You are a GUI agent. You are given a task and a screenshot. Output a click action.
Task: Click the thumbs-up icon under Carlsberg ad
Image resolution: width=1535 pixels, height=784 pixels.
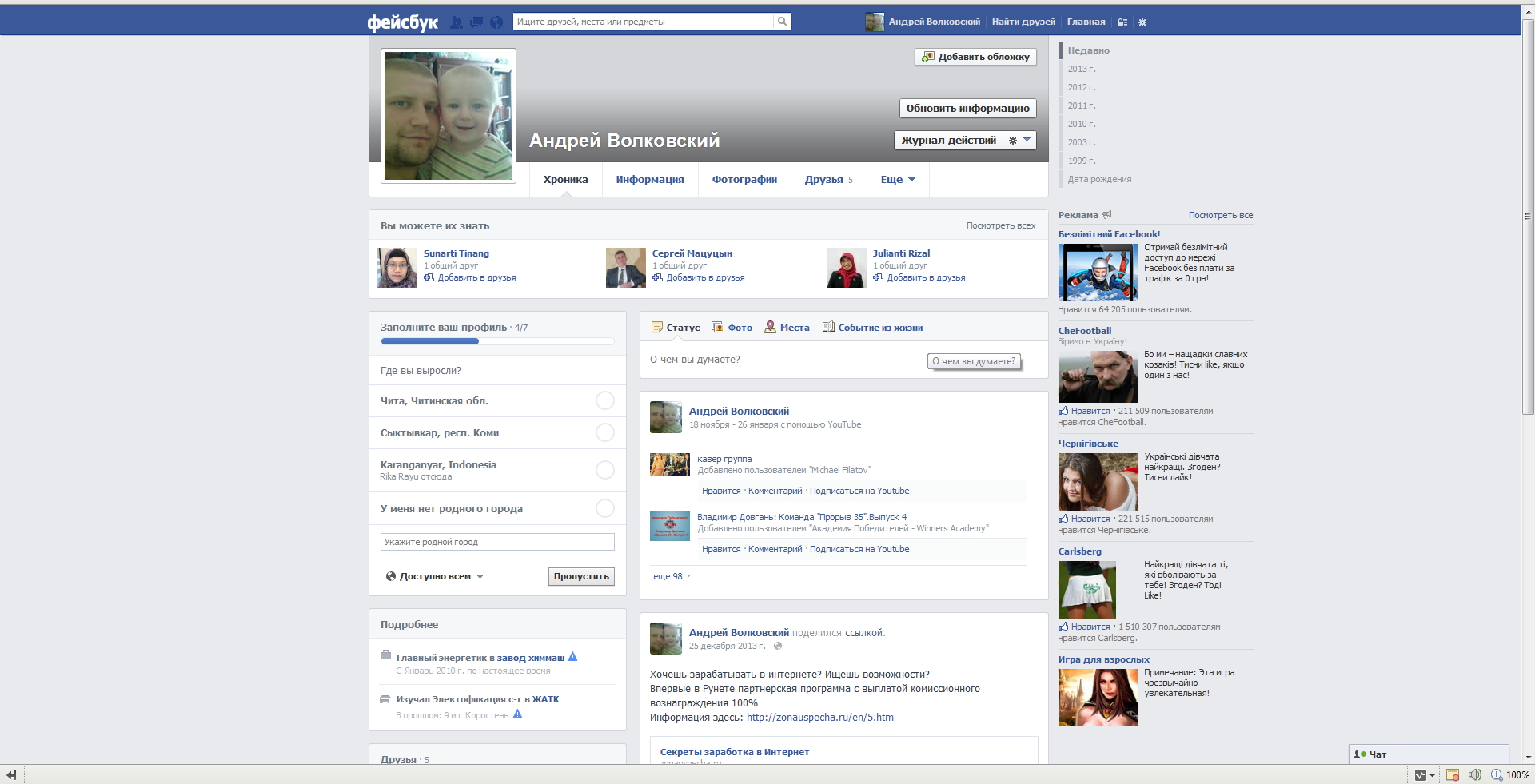1063,627
